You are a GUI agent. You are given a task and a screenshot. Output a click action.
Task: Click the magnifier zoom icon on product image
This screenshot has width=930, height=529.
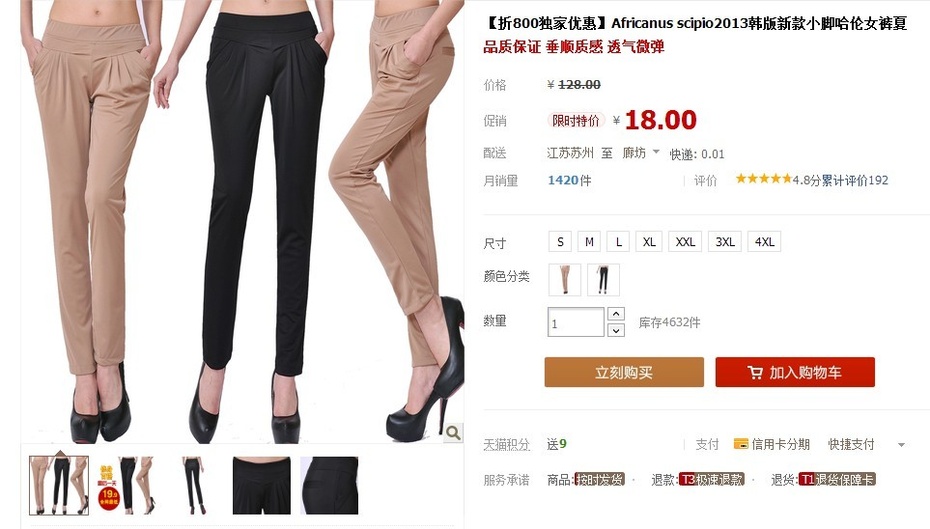(453, 432)
